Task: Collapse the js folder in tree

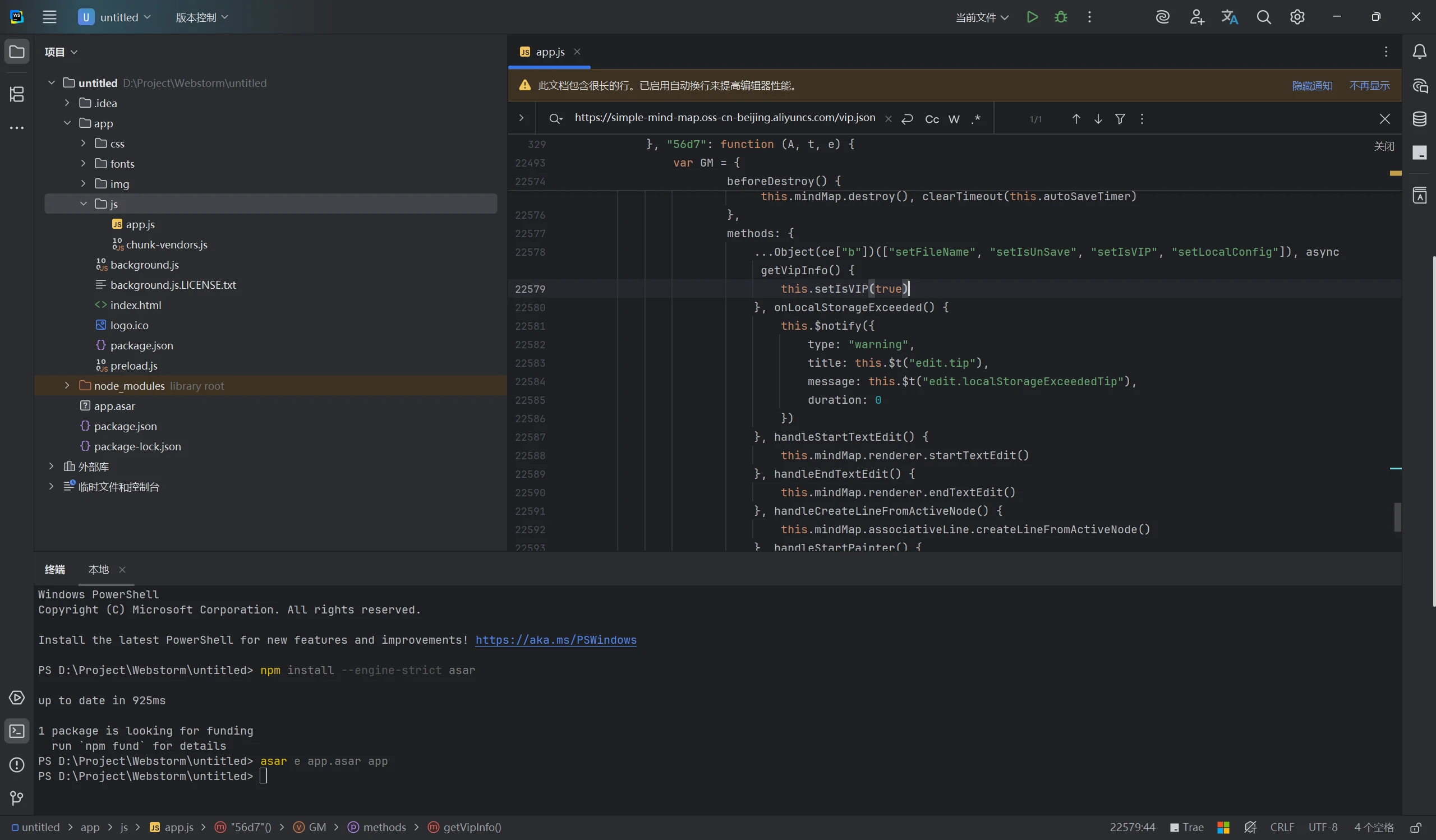Action: click(83, 204)
